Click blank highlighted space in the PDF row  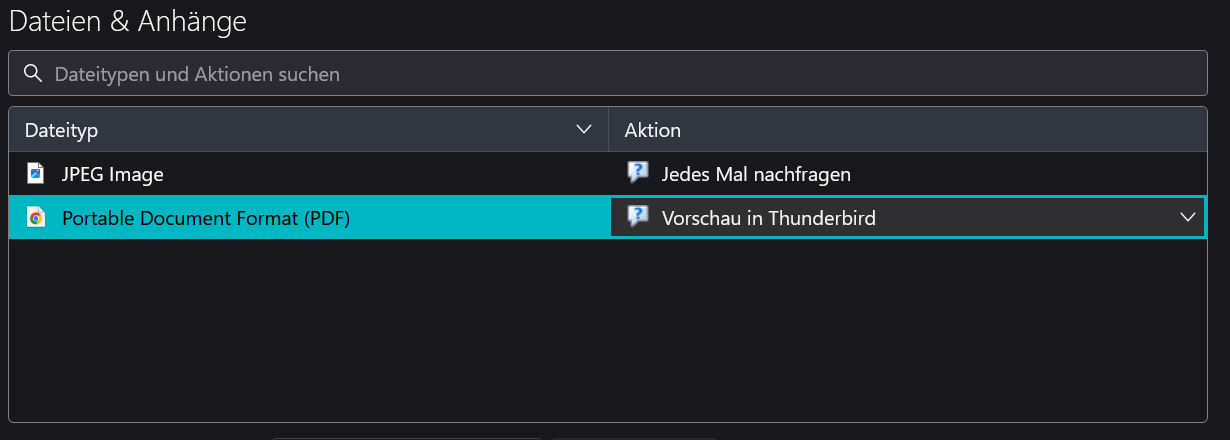[480, 217]
